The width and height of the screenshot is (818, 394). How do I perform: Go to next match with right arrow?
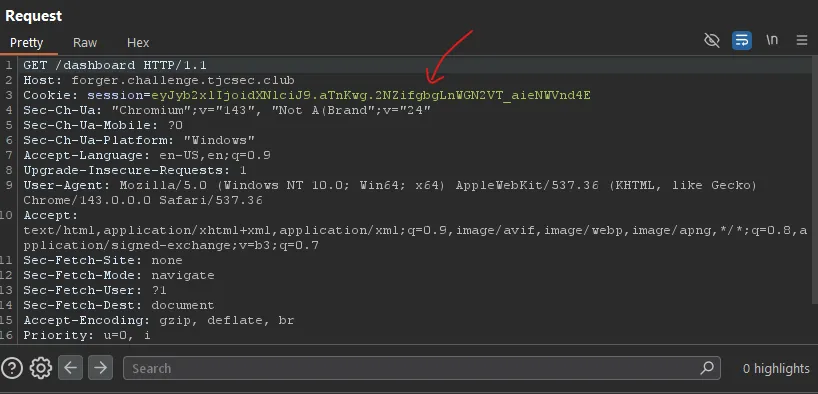pos(100,368)
